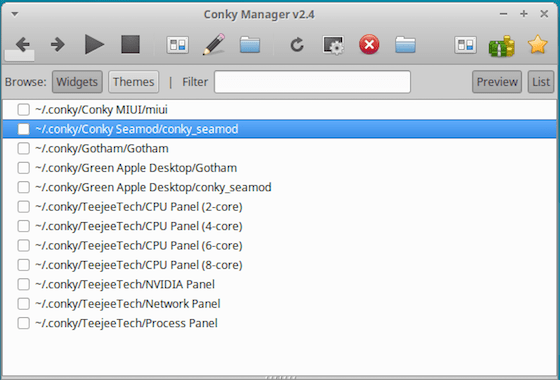Toggle the CPU Panel (8-core) checkbox

pyautogui.click(x=24, y=265)
